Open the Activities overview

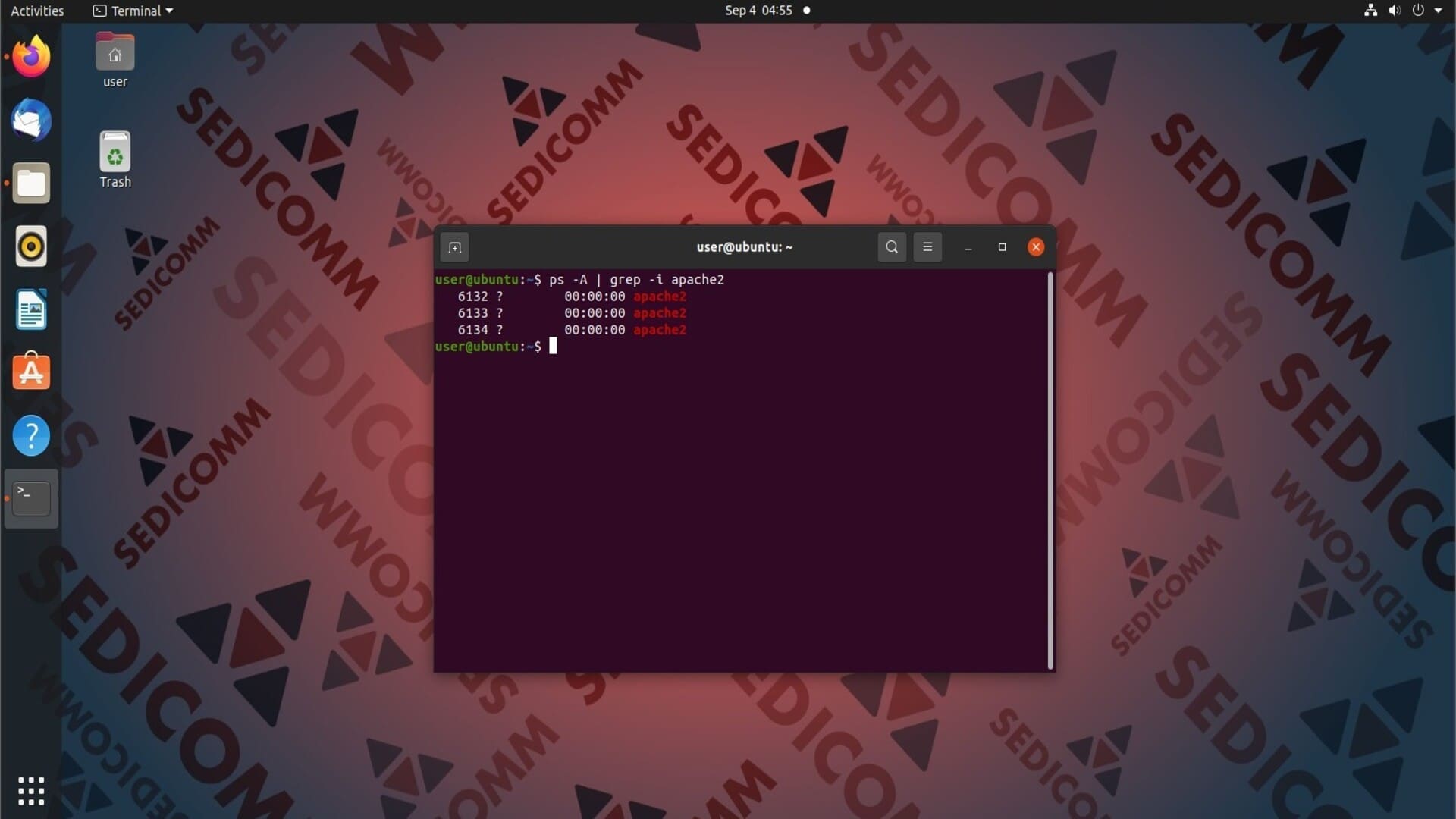(x=37, y=11)
